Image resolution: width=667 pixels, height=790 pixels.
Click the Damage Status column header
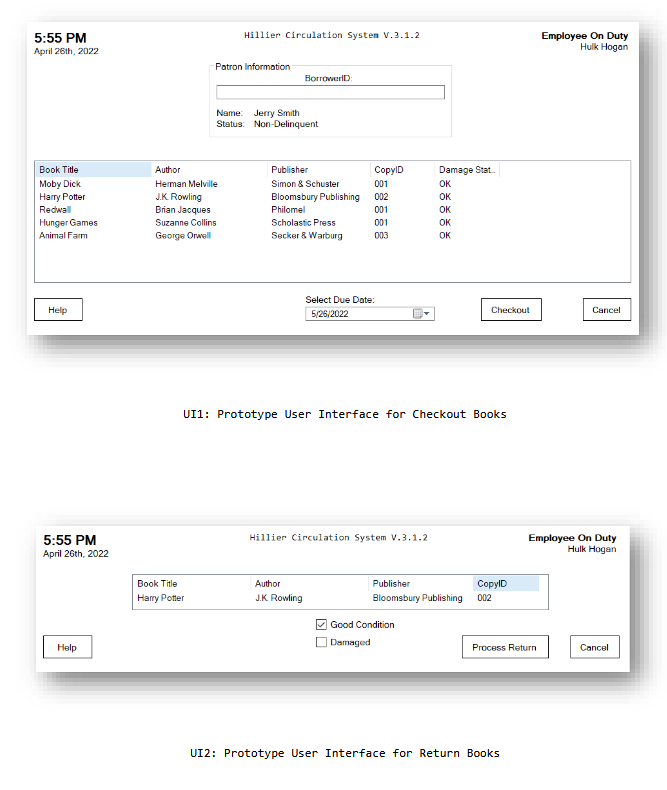click(466, 170)
